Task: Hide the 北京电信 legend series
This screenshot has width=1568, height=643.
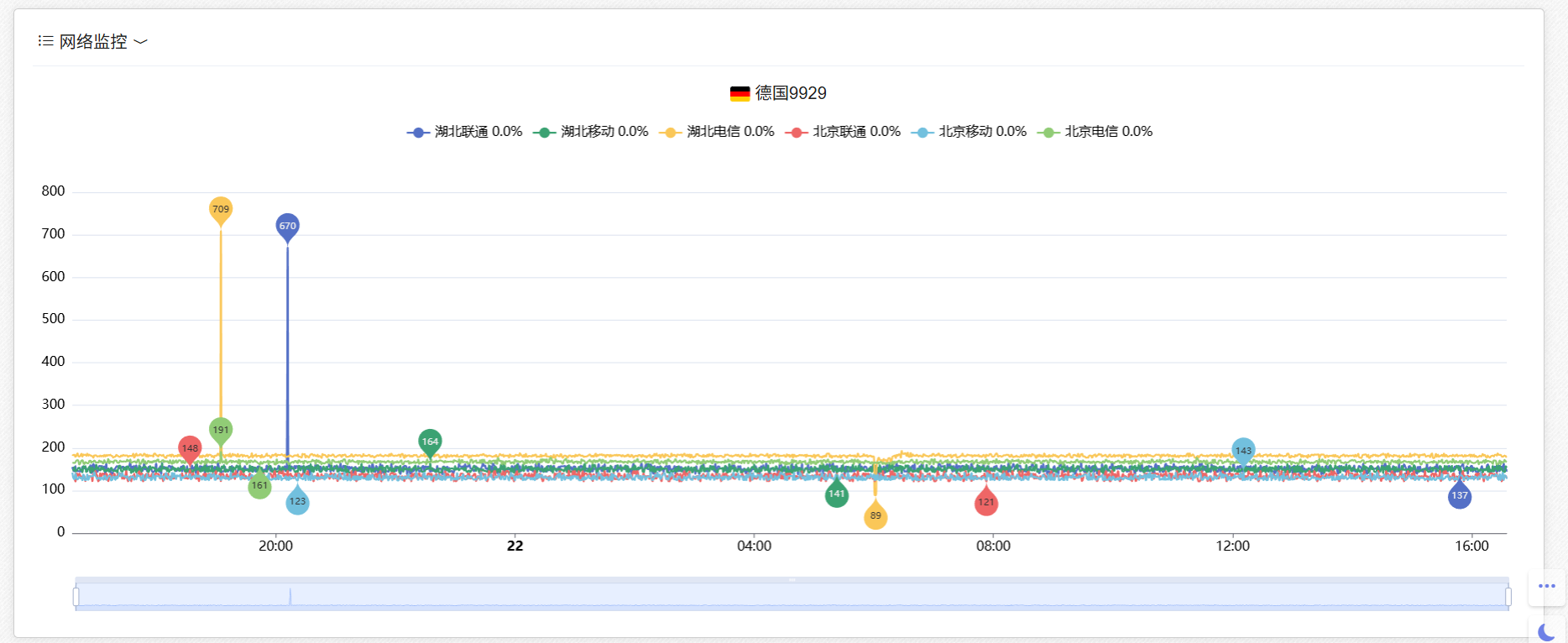Action: click(1095, 132)
